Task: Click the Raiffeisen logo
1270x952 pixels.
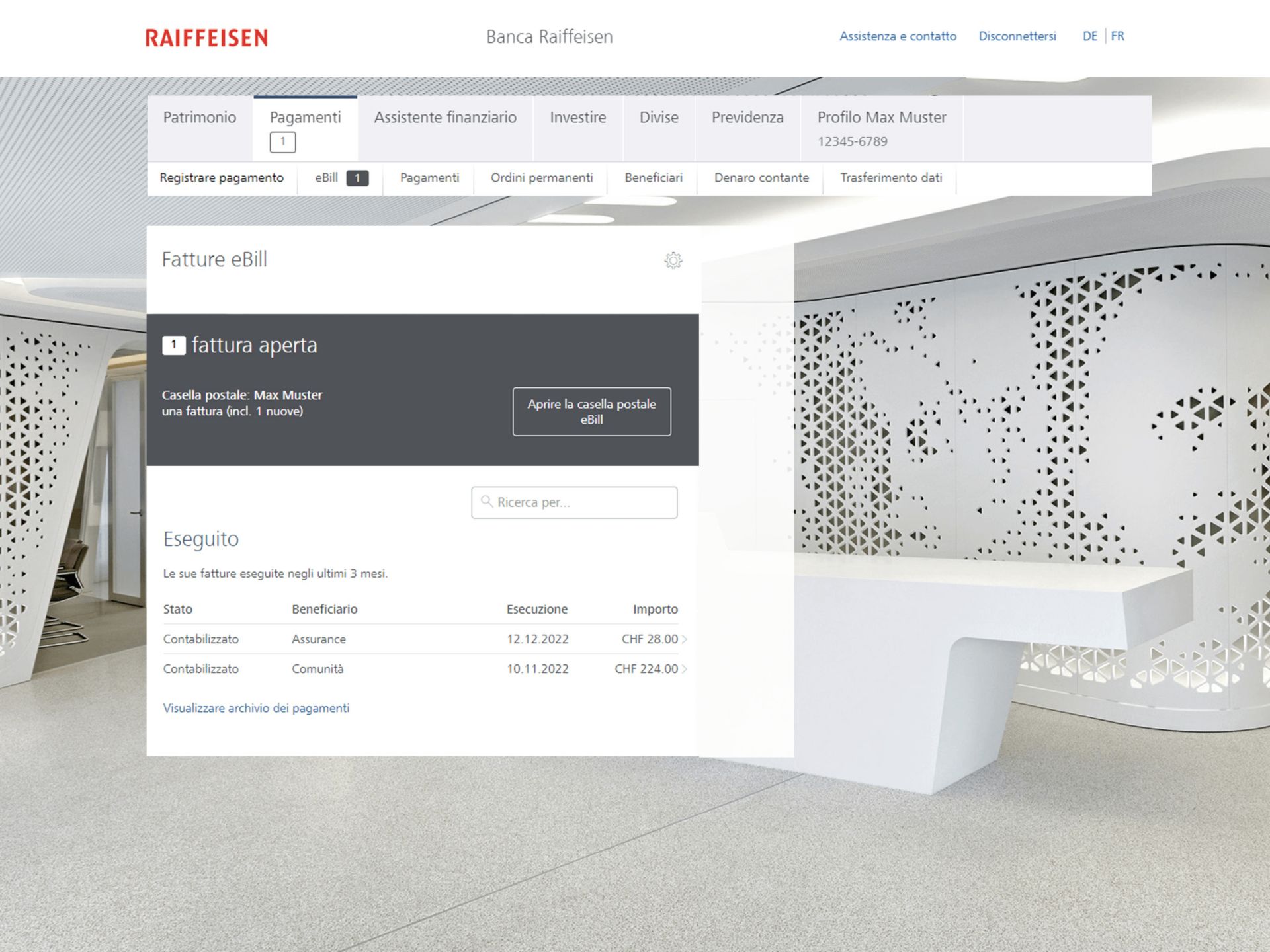Action: coord(206,38)
